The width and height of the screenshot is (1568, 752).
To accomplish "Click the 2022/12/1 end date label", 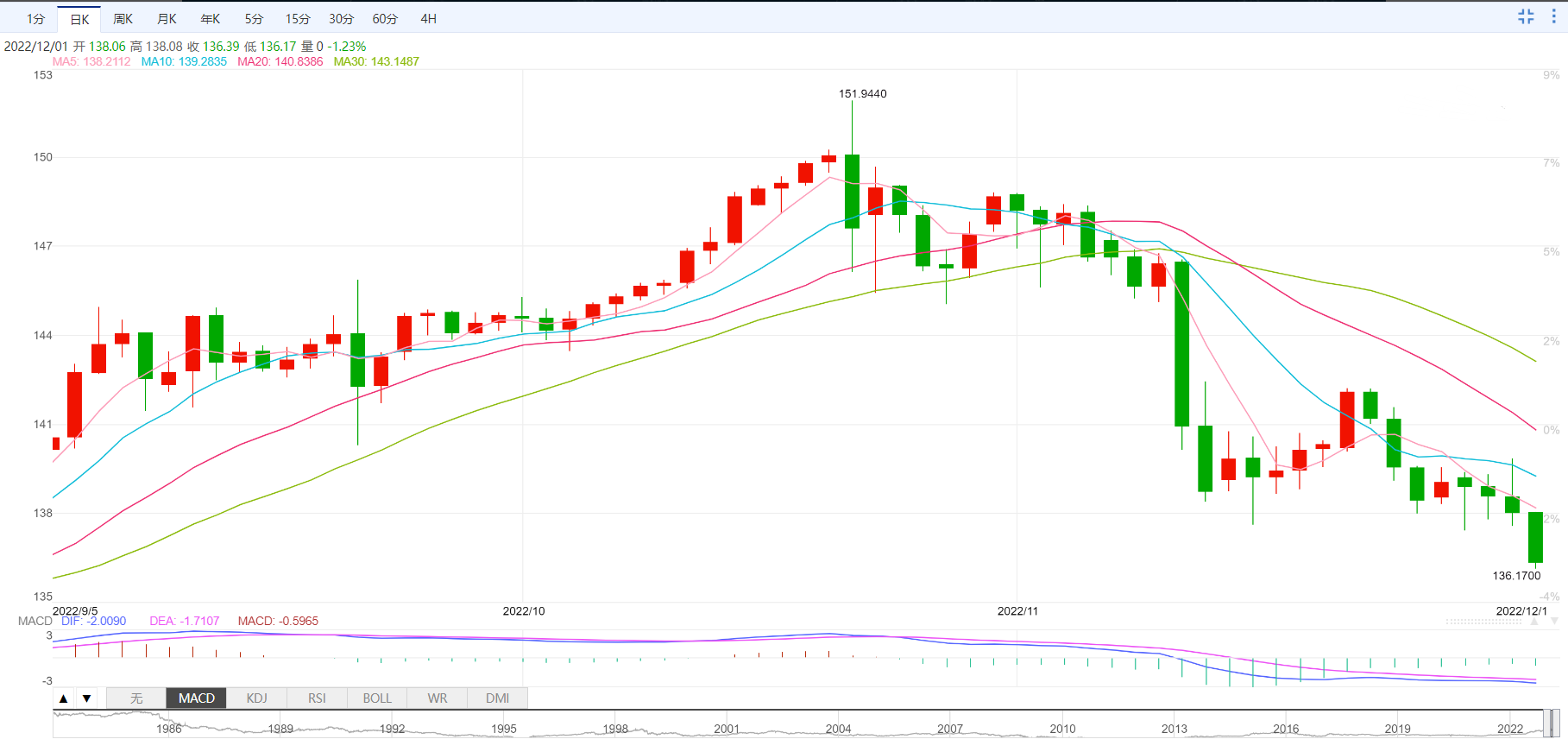I will click(x=1521, y=610).
